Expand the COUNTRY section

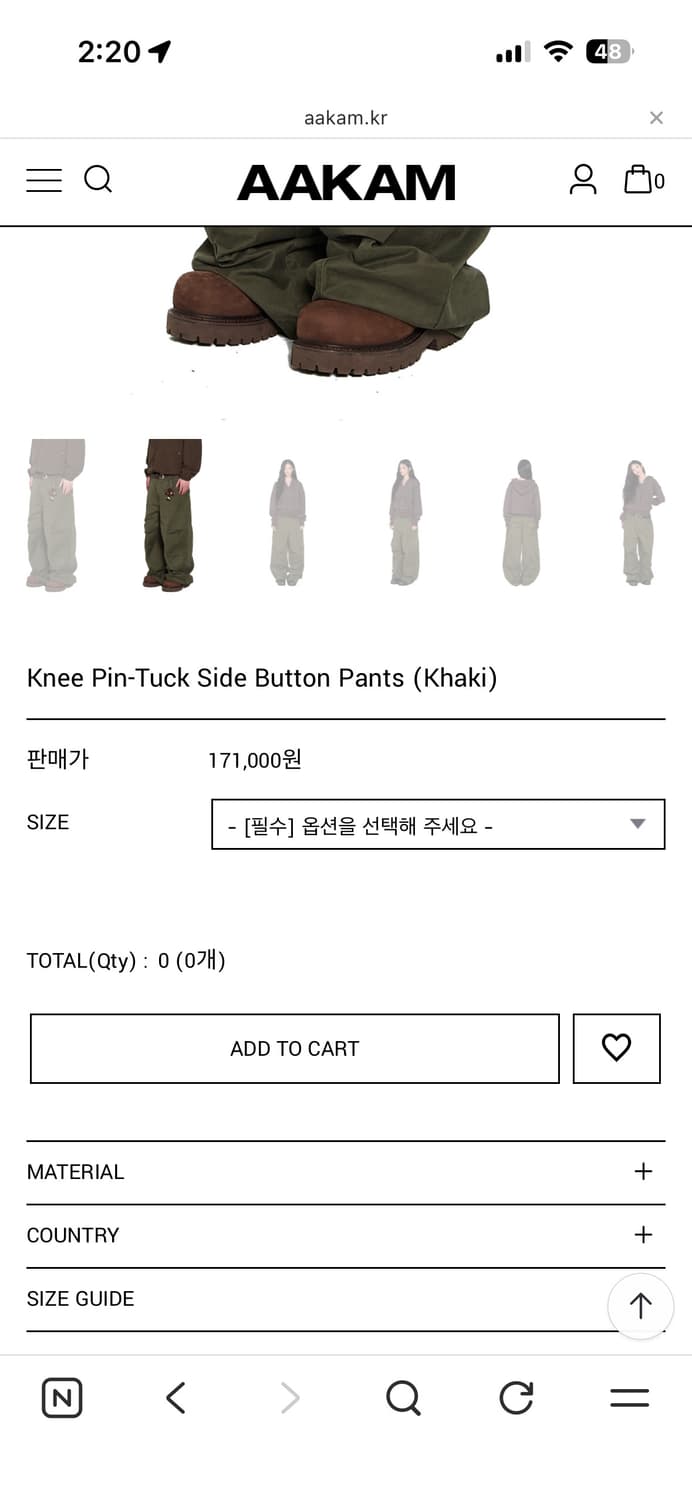pyautogui.click(x=346, y=1235)
